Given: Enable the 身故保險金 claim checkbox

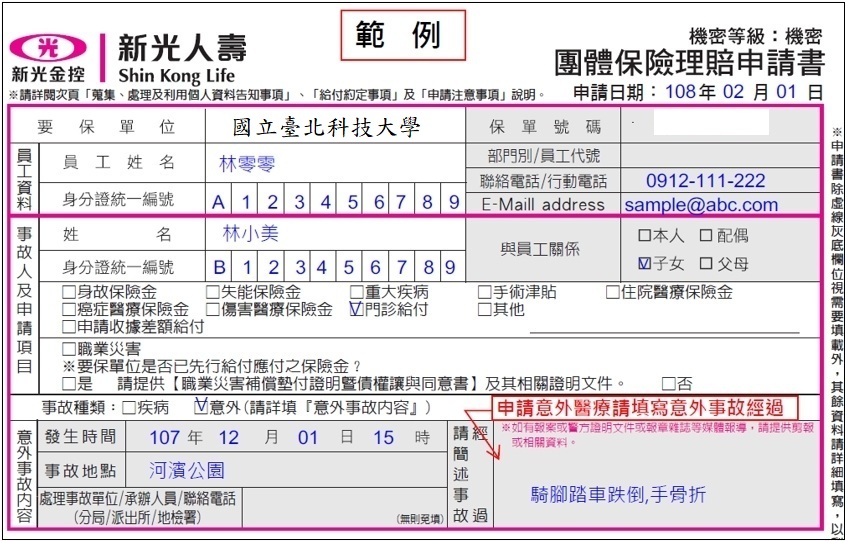Looking at the screenshot, I should [x=68, y=293].
